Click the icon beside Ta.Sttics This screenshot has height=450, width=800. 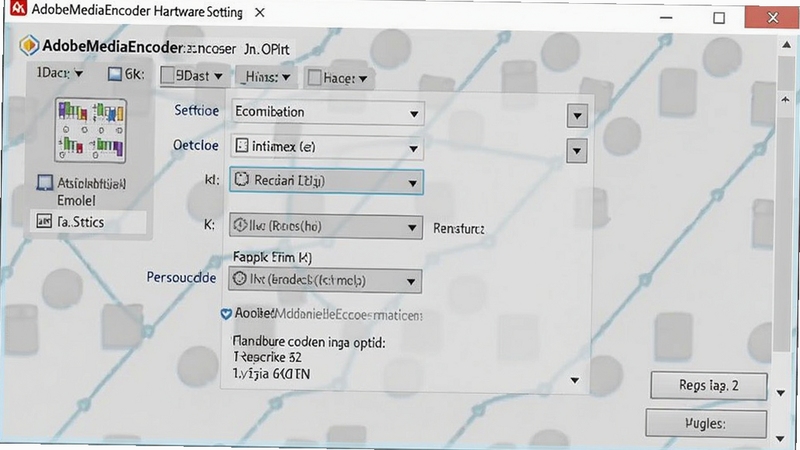44,221
